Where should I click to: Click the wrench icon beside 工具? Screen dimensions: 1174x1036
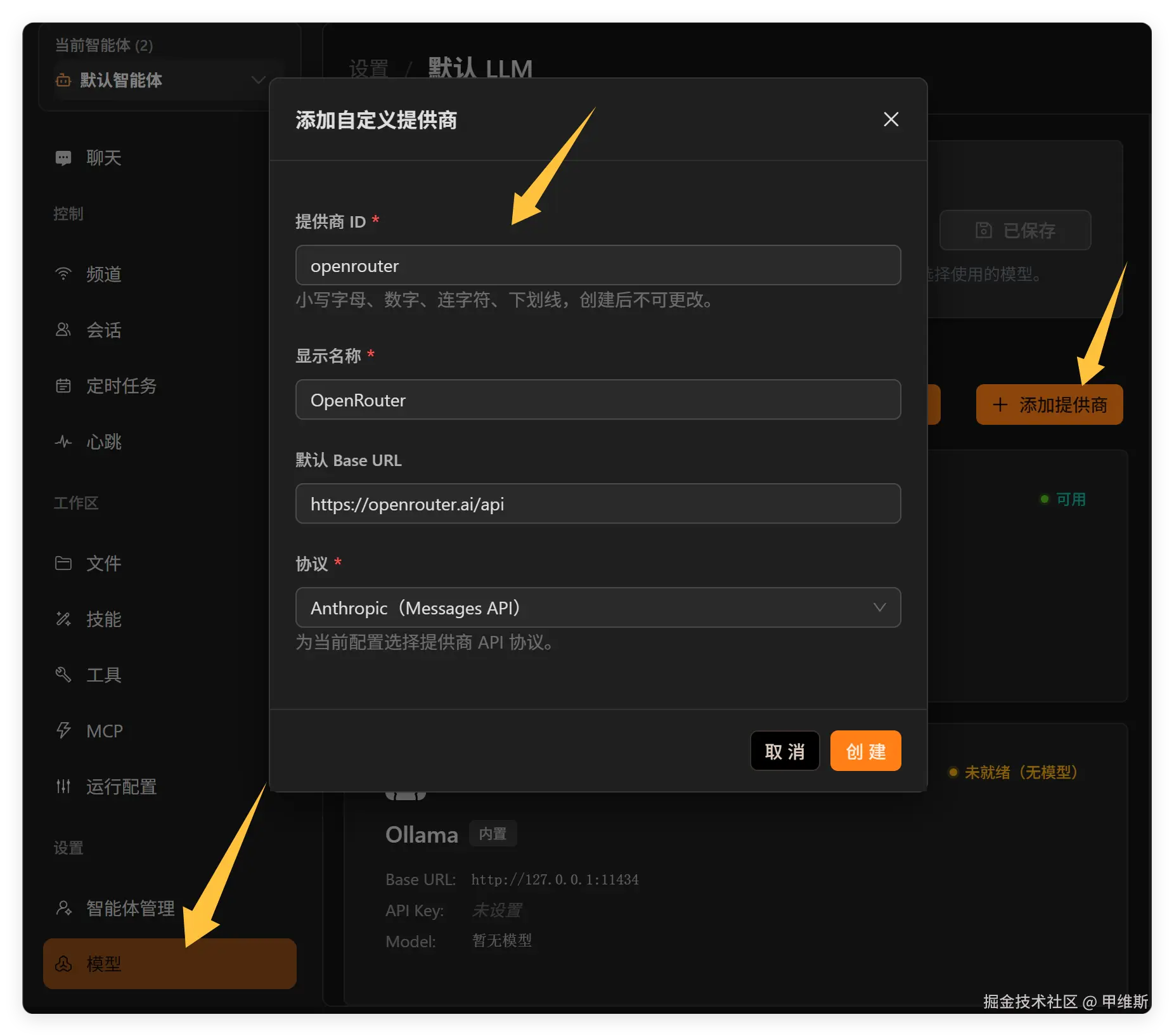pyautogui.click(x=63, y=675)
